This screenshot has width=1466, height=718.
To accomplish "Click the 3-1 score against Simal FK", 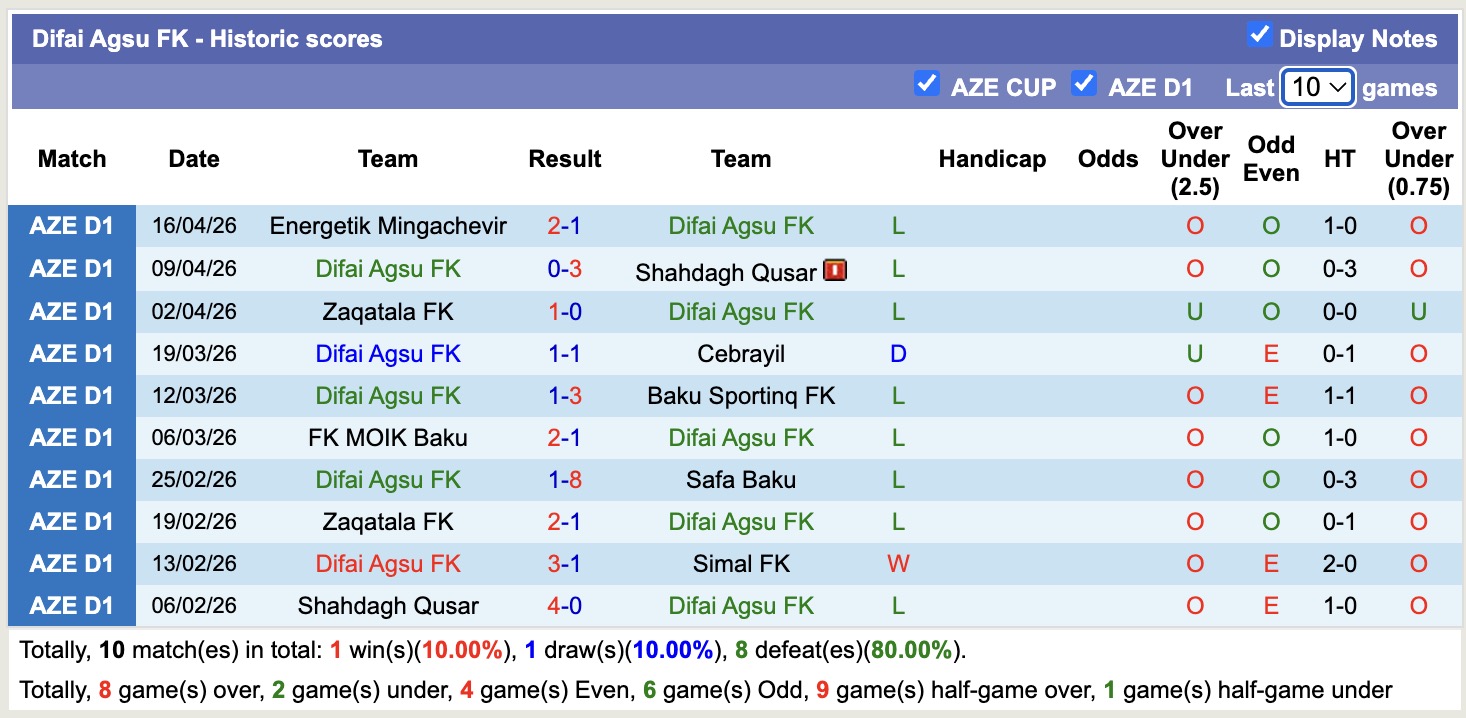I will point(565,564).
